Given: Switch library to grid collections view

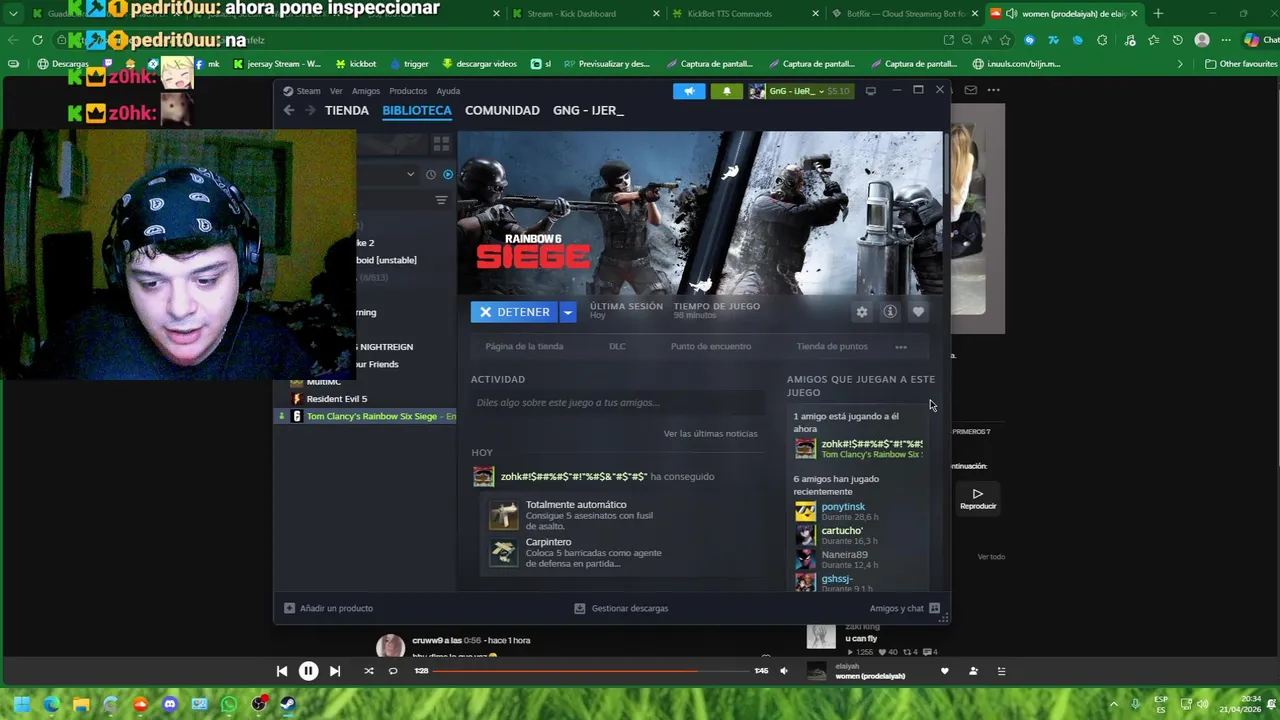Looking at the screenshot, I should (441, 145).
